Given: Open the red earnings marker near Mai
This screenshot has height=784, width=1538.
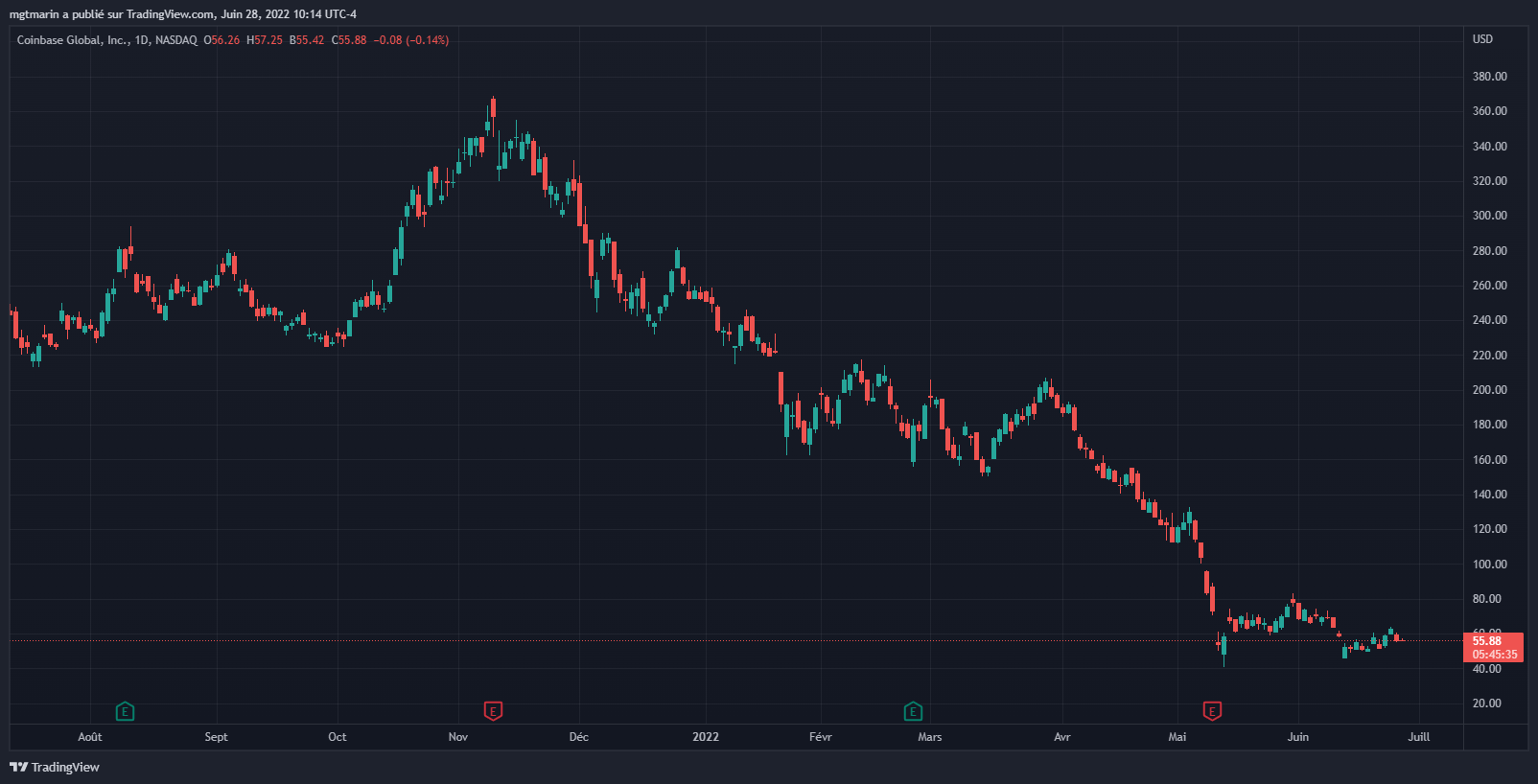Looking at the screenshot, I should tap(1212, 711).
